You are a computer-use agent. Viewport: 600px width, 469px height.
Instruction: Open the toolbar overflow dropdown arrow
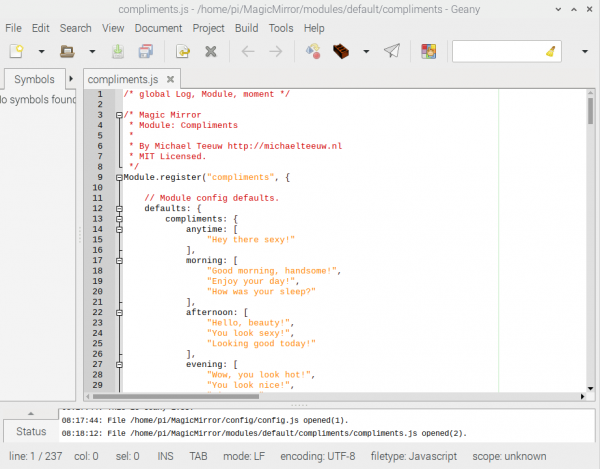coord(585,51)
